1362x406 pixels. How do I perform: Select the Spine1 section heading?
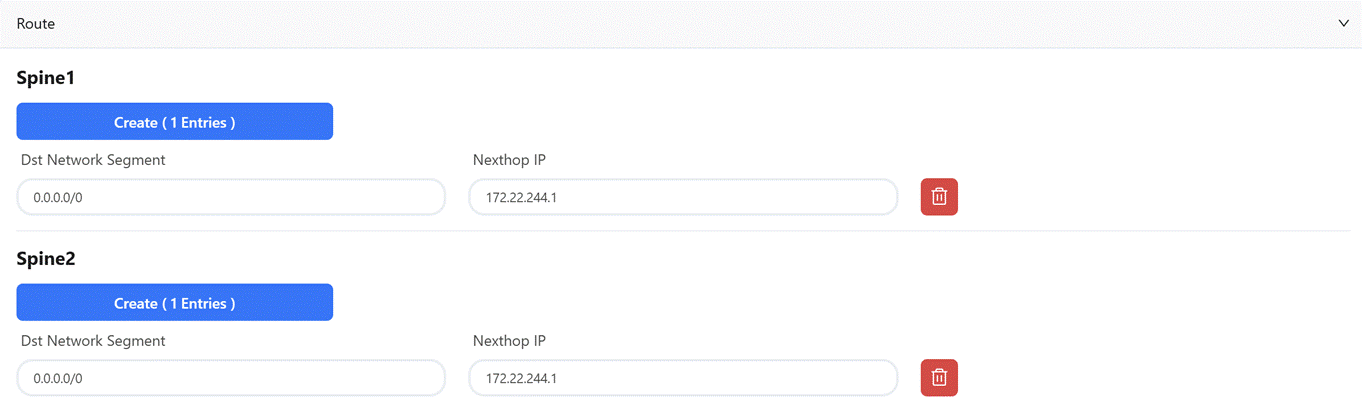tap(46, 77)
